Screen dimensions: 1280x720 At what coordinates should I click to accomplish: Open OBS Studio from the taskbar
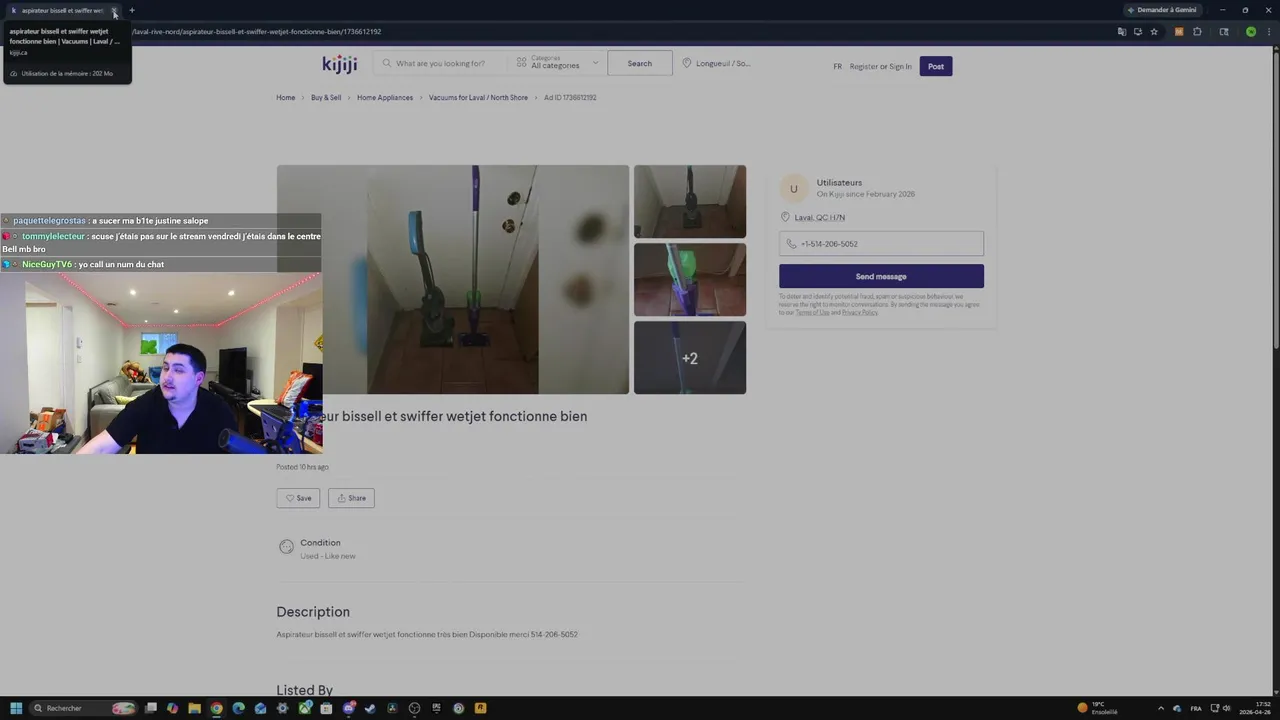coord(414,708)
